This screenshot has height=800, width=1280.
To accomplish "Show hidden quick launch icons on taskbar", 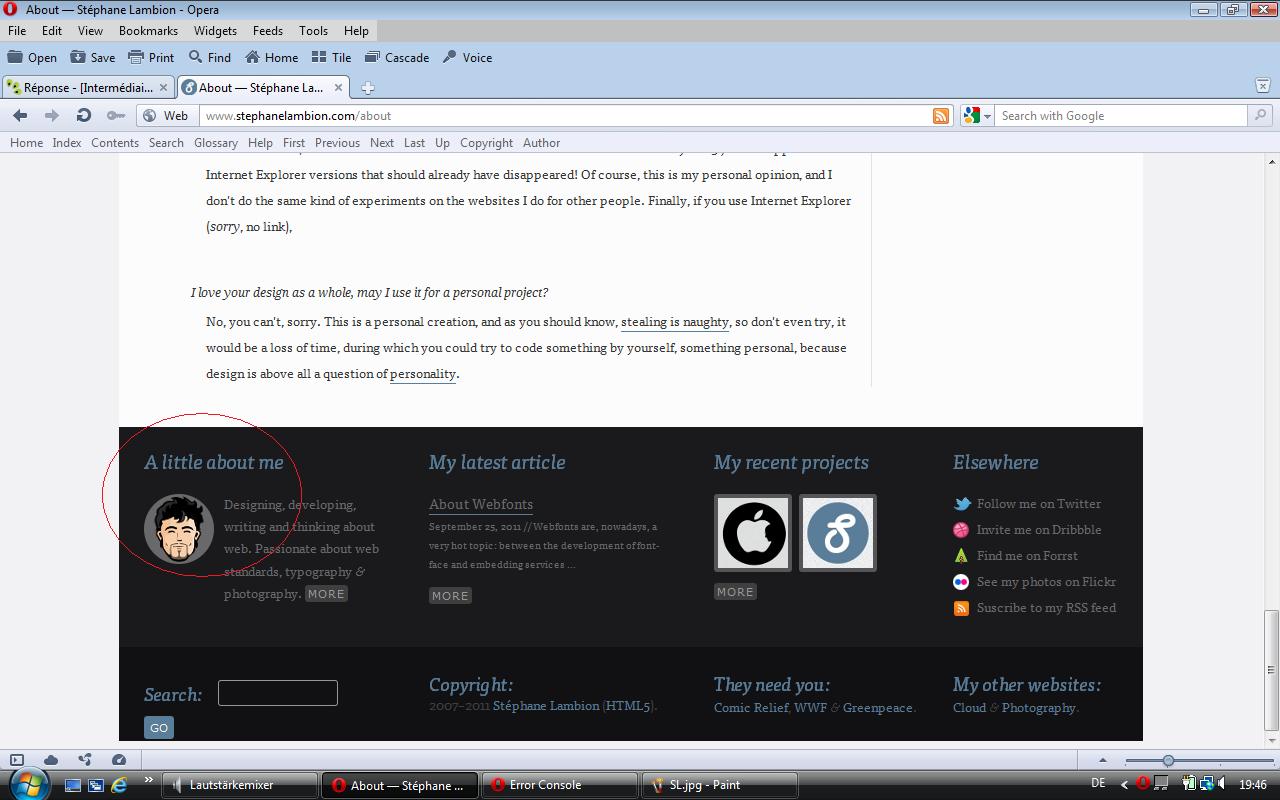I will tap(149, 780).
